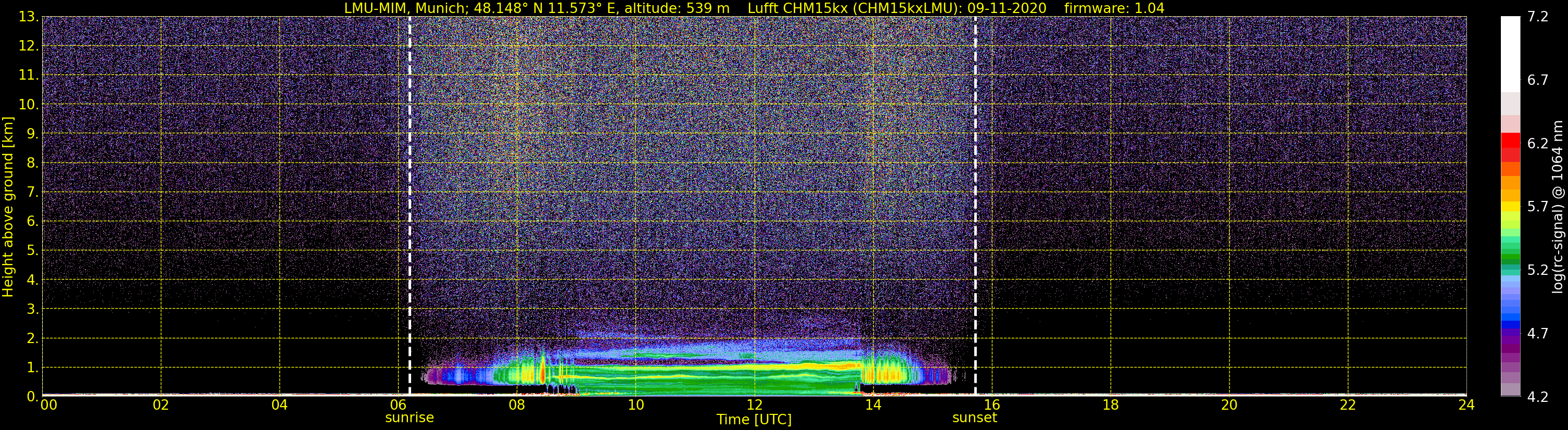This screenshot has width=1568, height=430.
Task: Click the Time [UTC] axis label
Action: (754, 420)
